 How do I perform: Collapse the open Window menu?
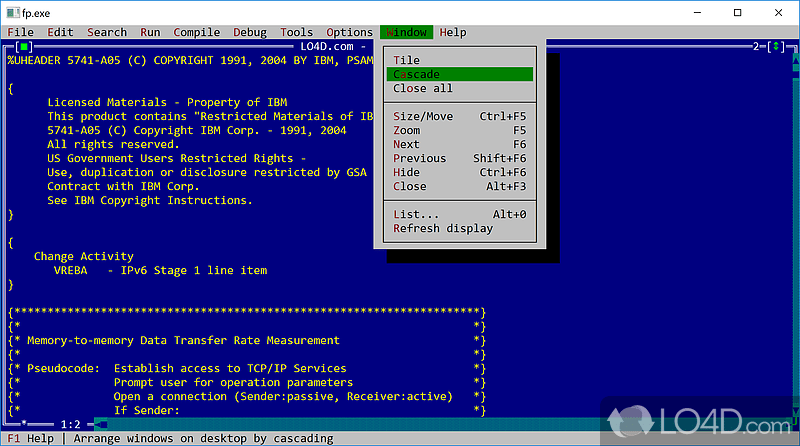point(406,32)
